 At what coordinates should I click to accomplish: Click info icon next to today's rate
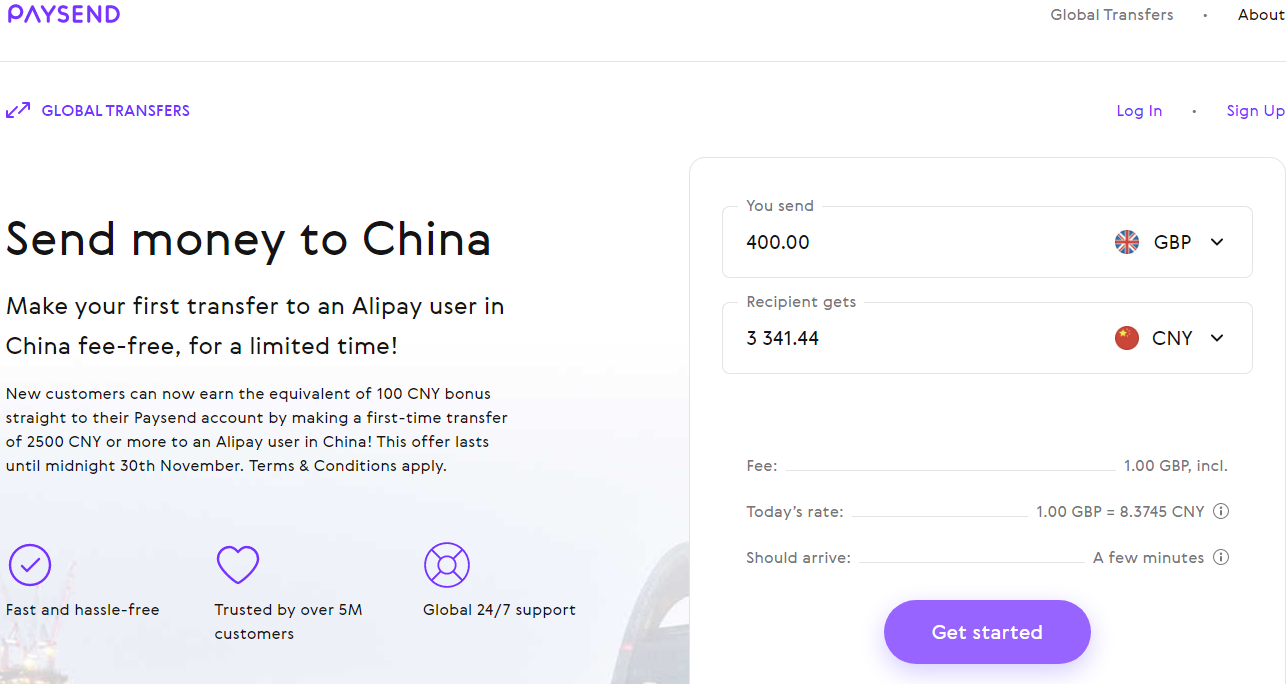tap(1220, 511)
